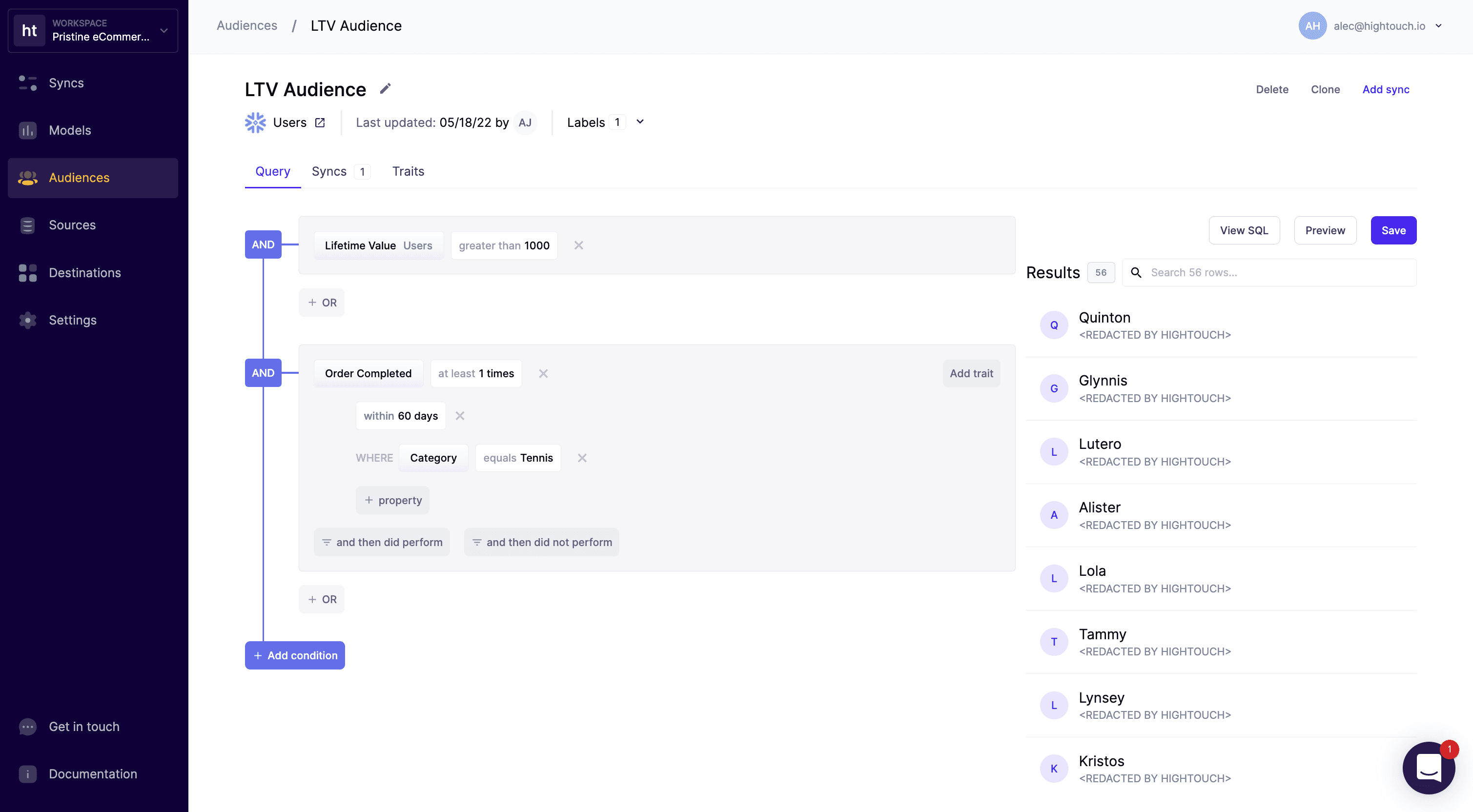This screenshot has height=812, width=1473.
Task: Click the Save button
Action: [x=1393, y=230]
